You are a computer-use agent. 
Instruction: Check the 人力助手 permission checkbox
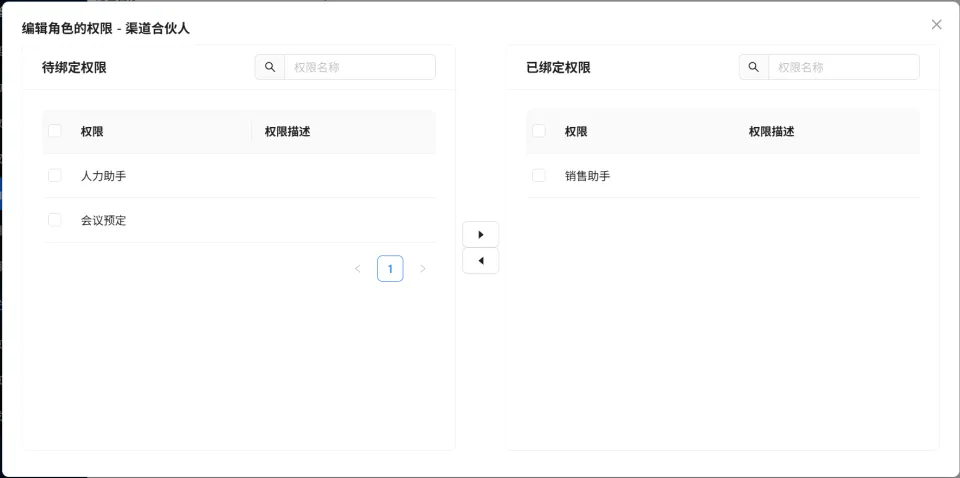[x=55, y=176]
